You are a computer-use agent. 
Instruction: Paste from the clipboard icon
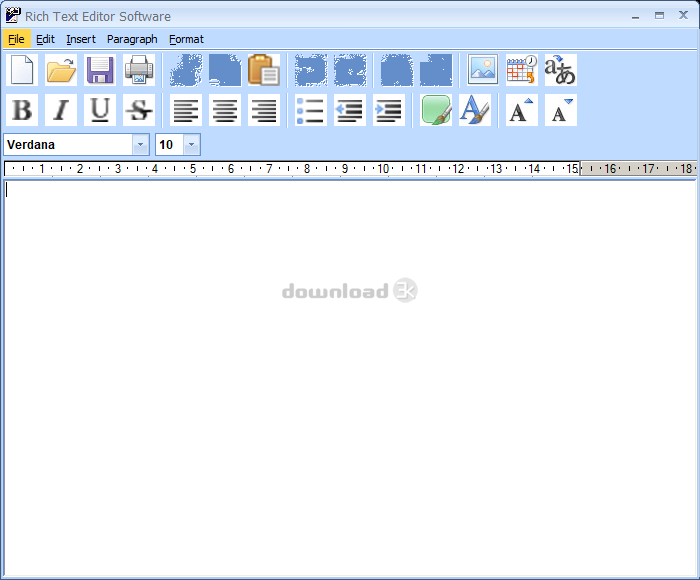(x=264, y=70)
